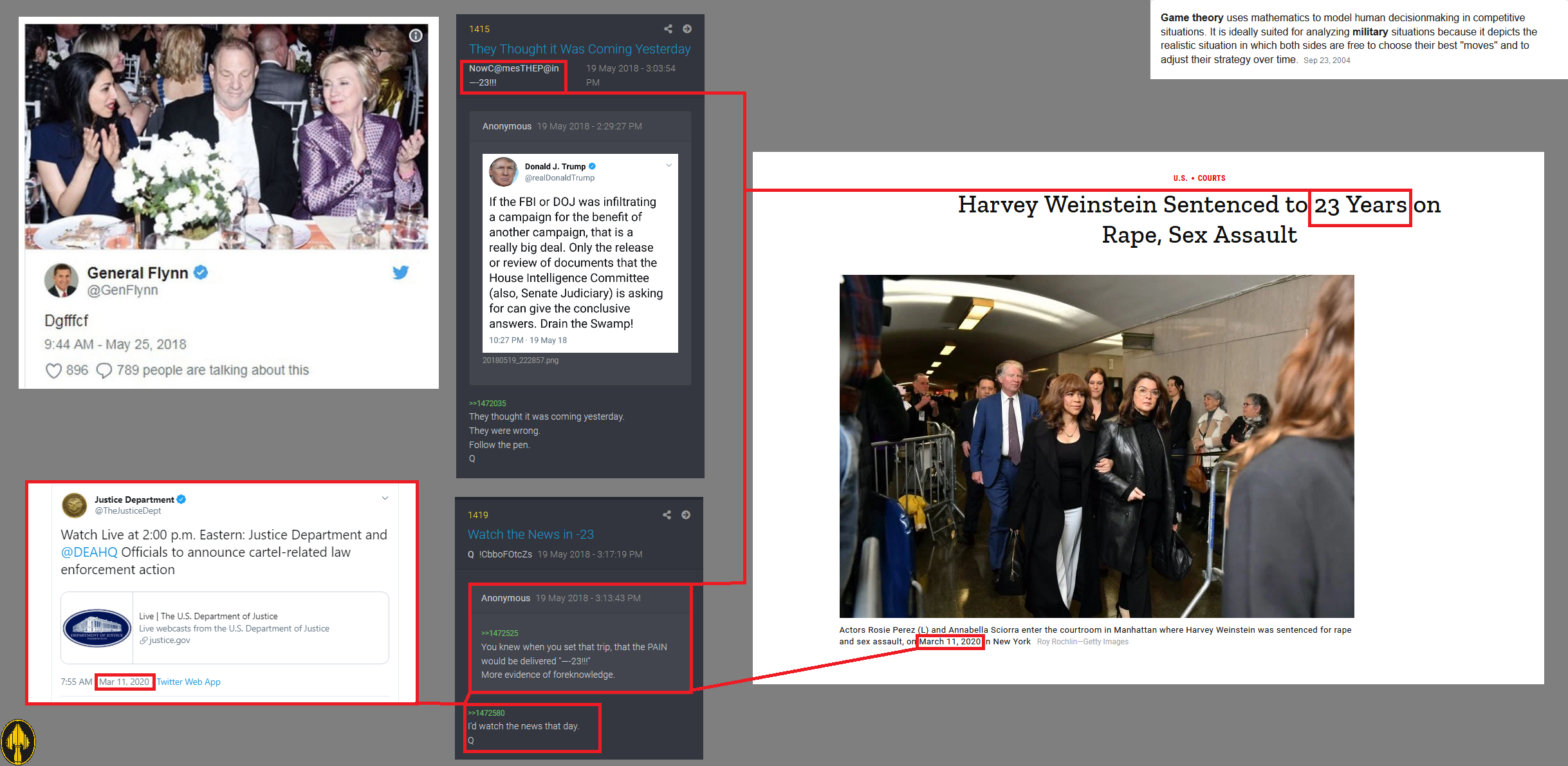Click the >>1472035 post reference
Viewport: 1568px width, 766px height.
pos(487,403)
